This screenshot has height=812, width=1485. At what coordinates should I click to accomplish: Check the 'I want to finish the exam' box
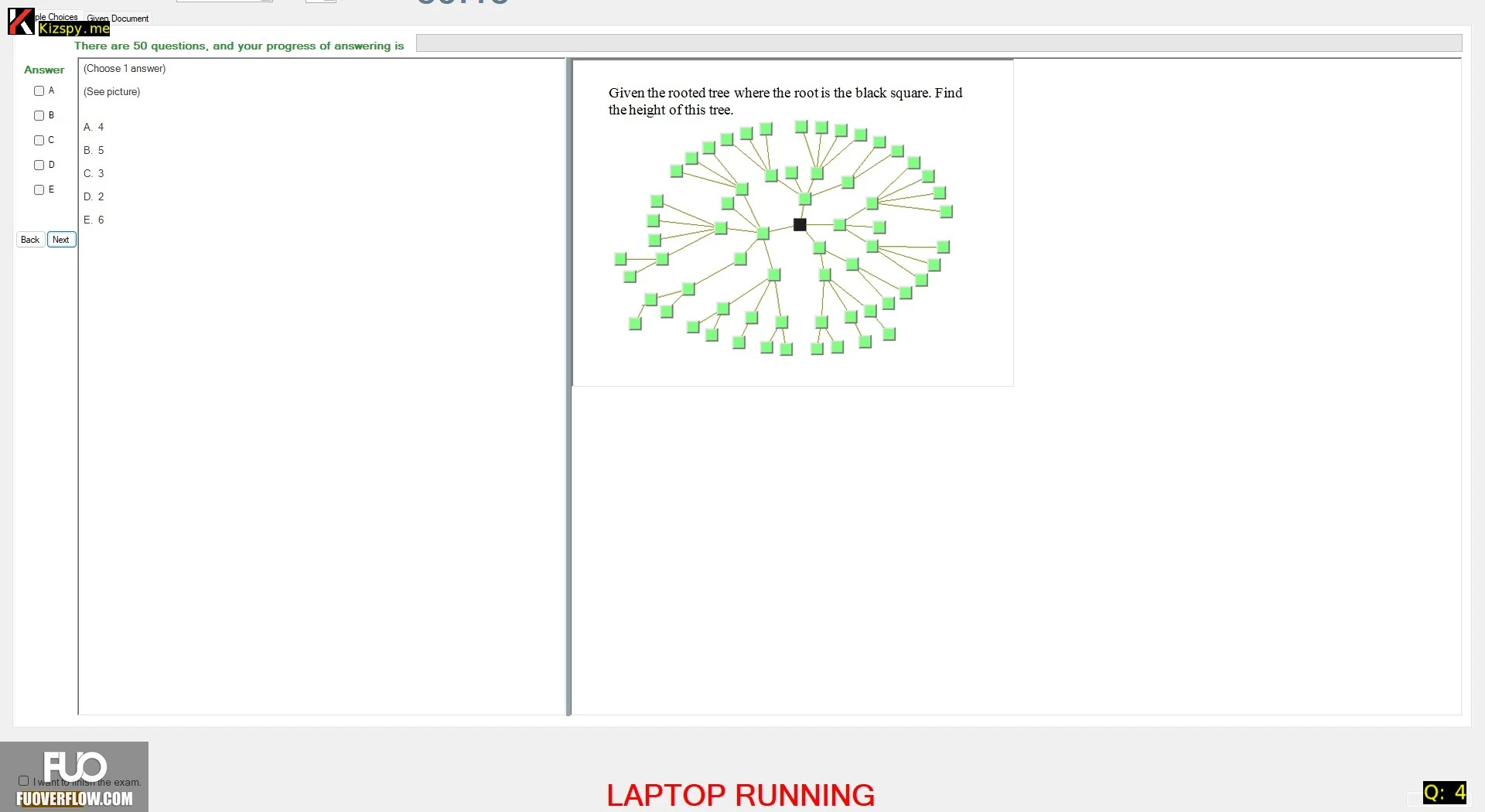pos(24,781)
